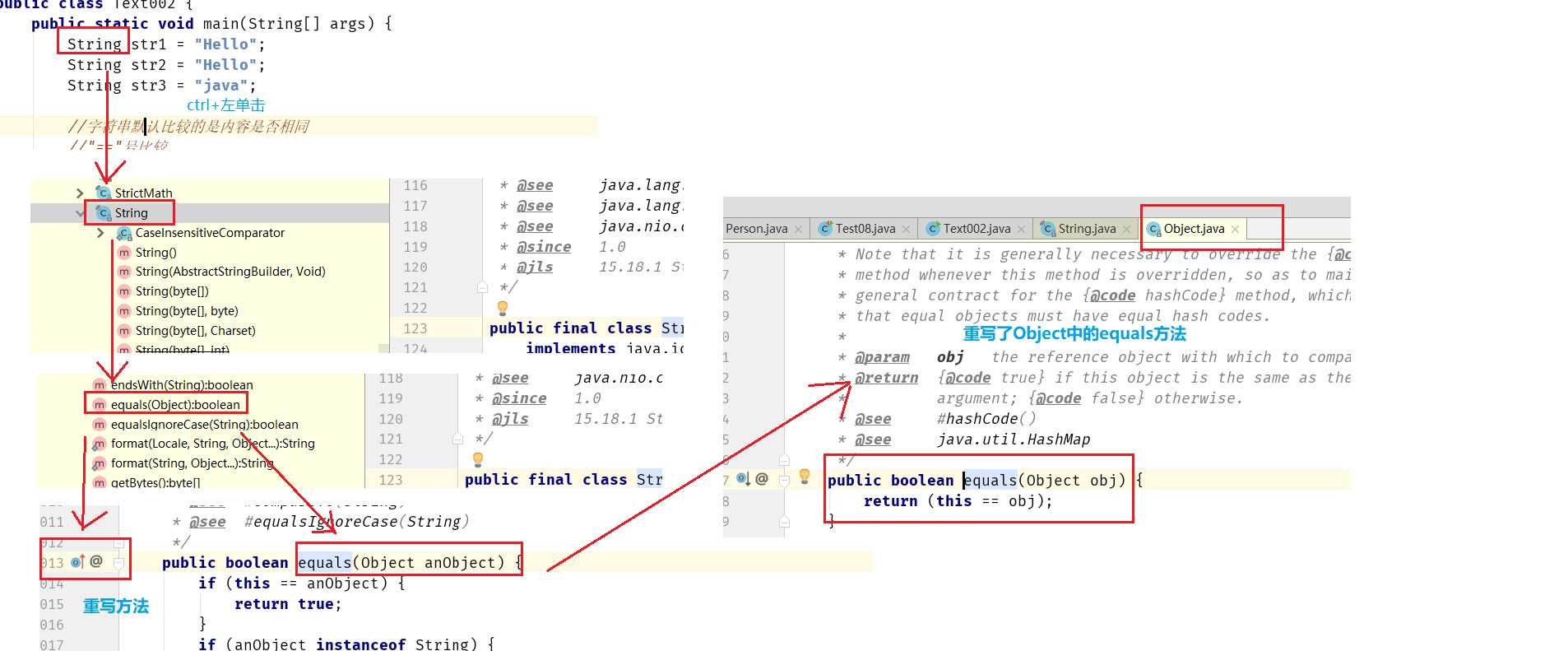Click the lightbulb next to Object equals method
This screenshot has height=651, width=1568.
click(805, 476)
